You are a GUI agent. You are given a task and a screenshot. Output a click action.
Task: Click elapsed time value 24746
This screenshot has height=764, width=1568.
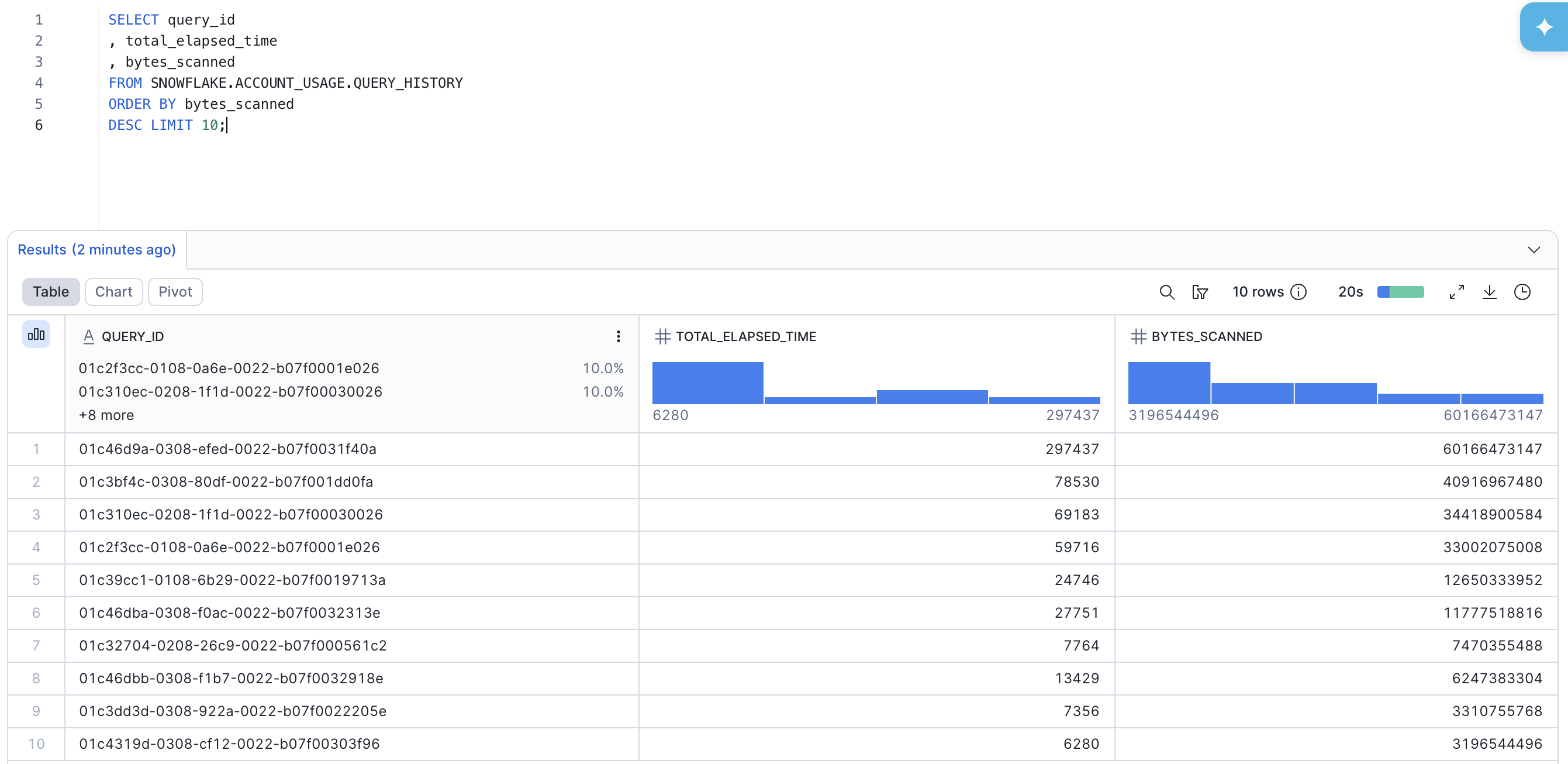(1076, 580)
